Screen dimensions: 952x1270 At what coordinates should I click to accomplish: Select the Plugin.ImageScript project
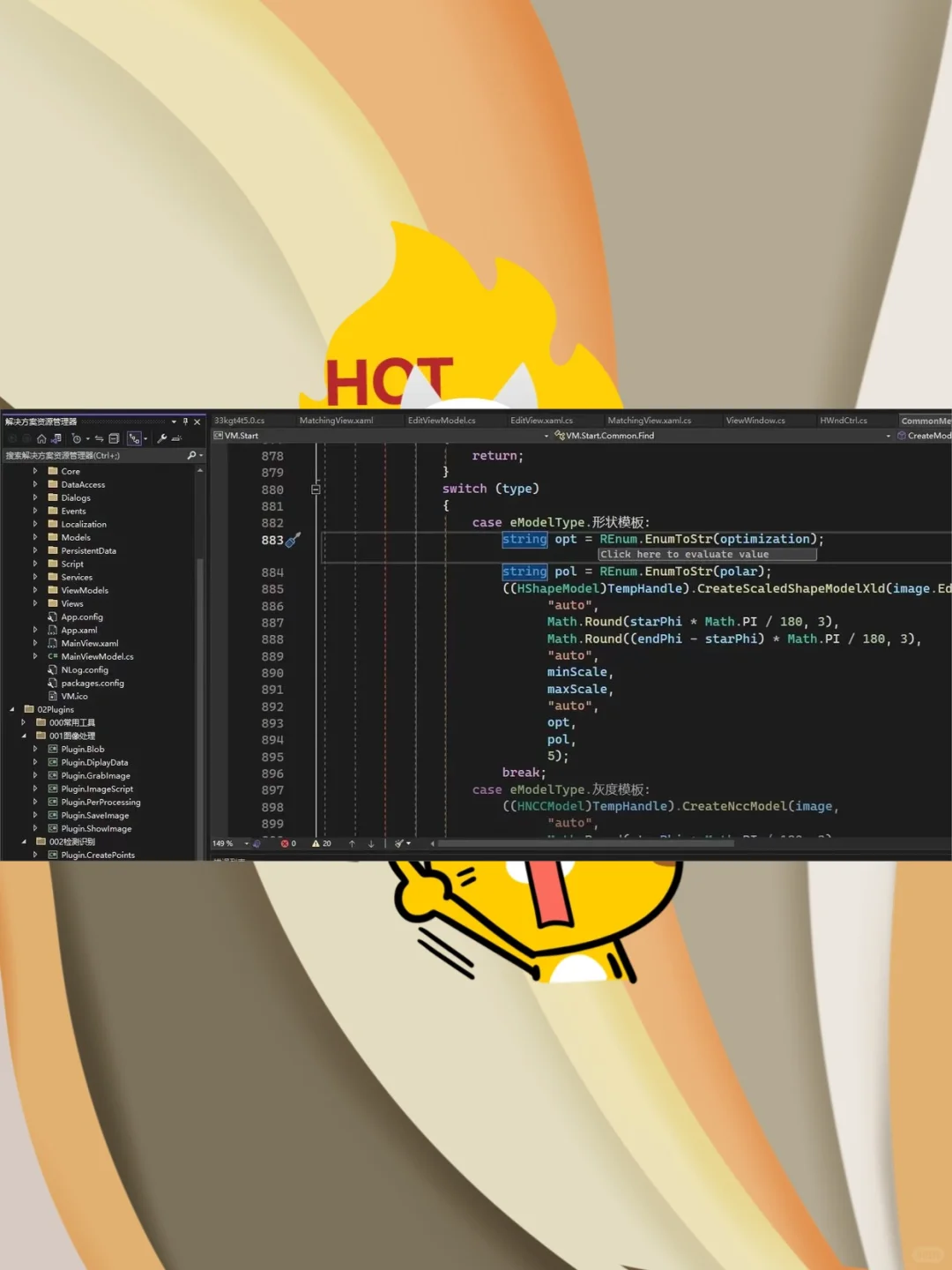click(97, 788)
